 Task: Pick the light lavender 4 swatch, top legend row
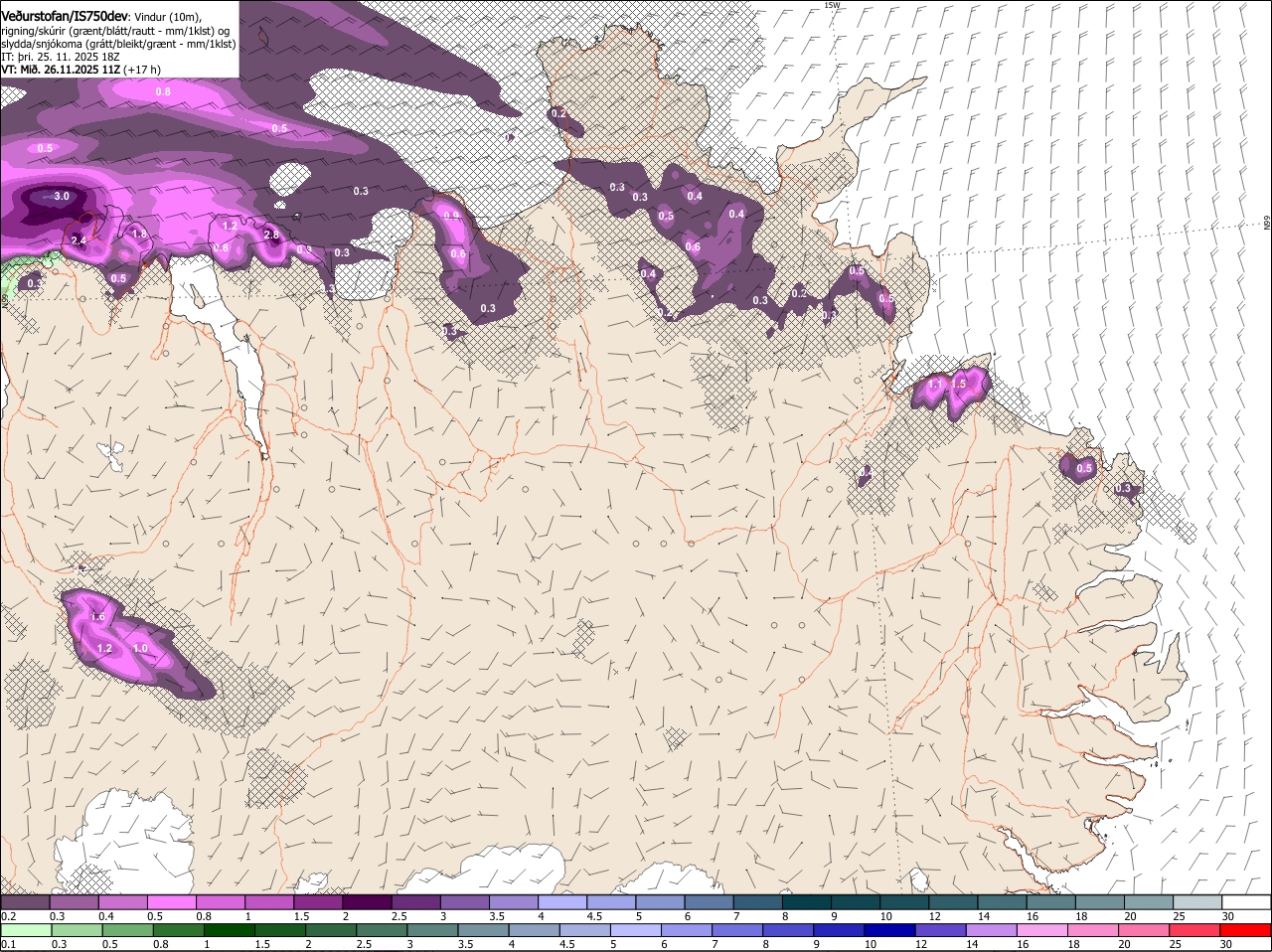pyautogui.click(x=562, y=903)
